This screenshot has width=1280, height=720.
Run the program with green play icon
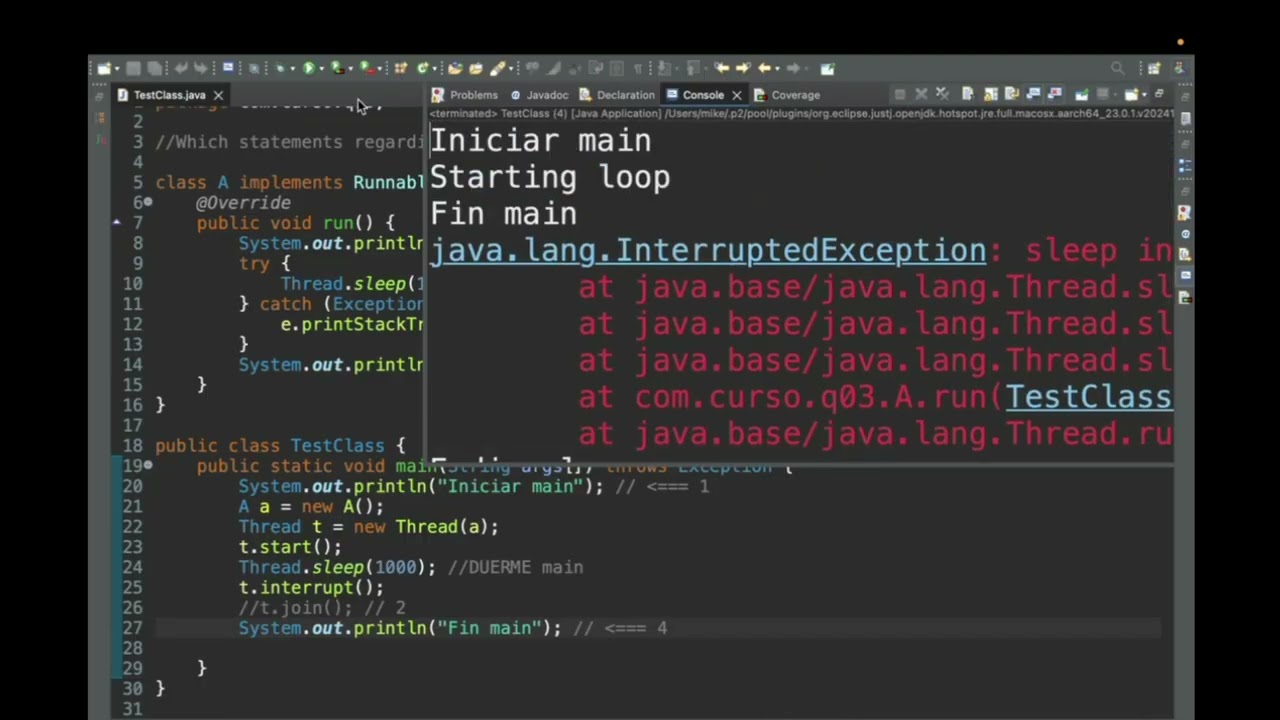309,69
